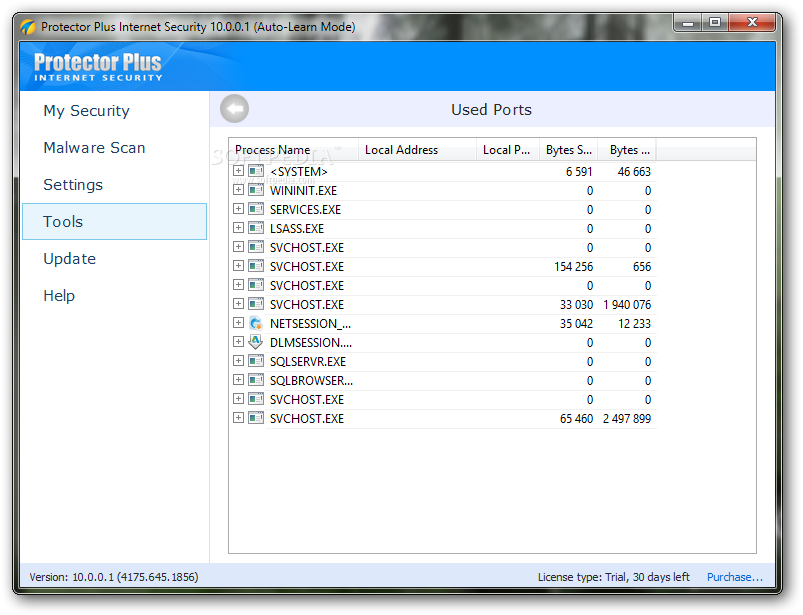This screenshot has width=803, height=615.
Task: Select the WININIT.EXE process name
Action: click(x=303, y=190)
